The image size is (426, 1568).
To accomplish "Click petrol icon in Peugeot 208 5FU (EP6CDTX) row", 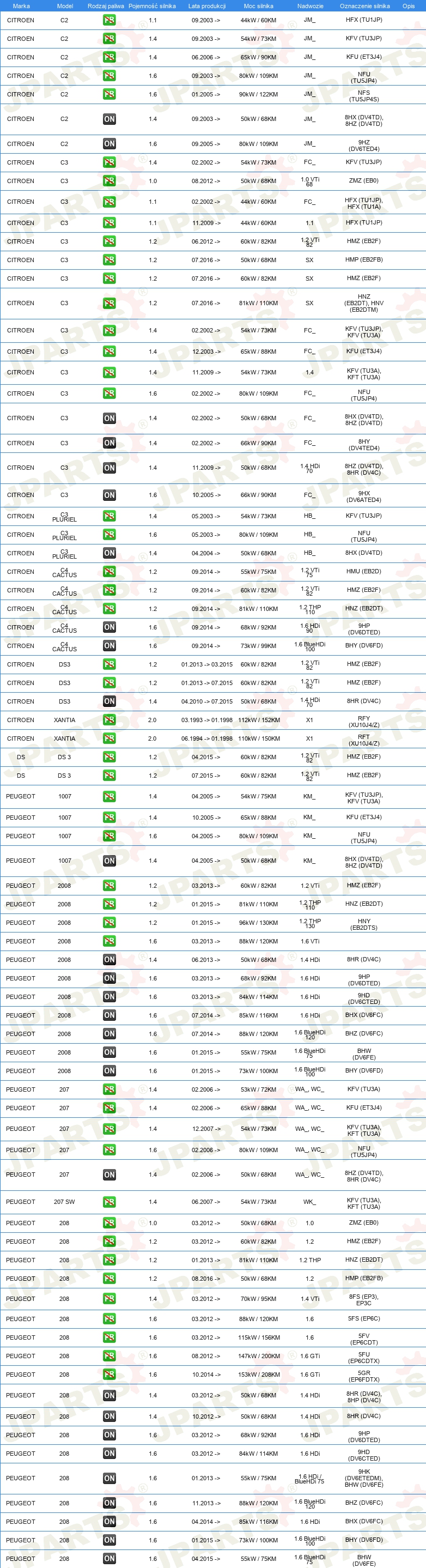I will pos(109,1356).
